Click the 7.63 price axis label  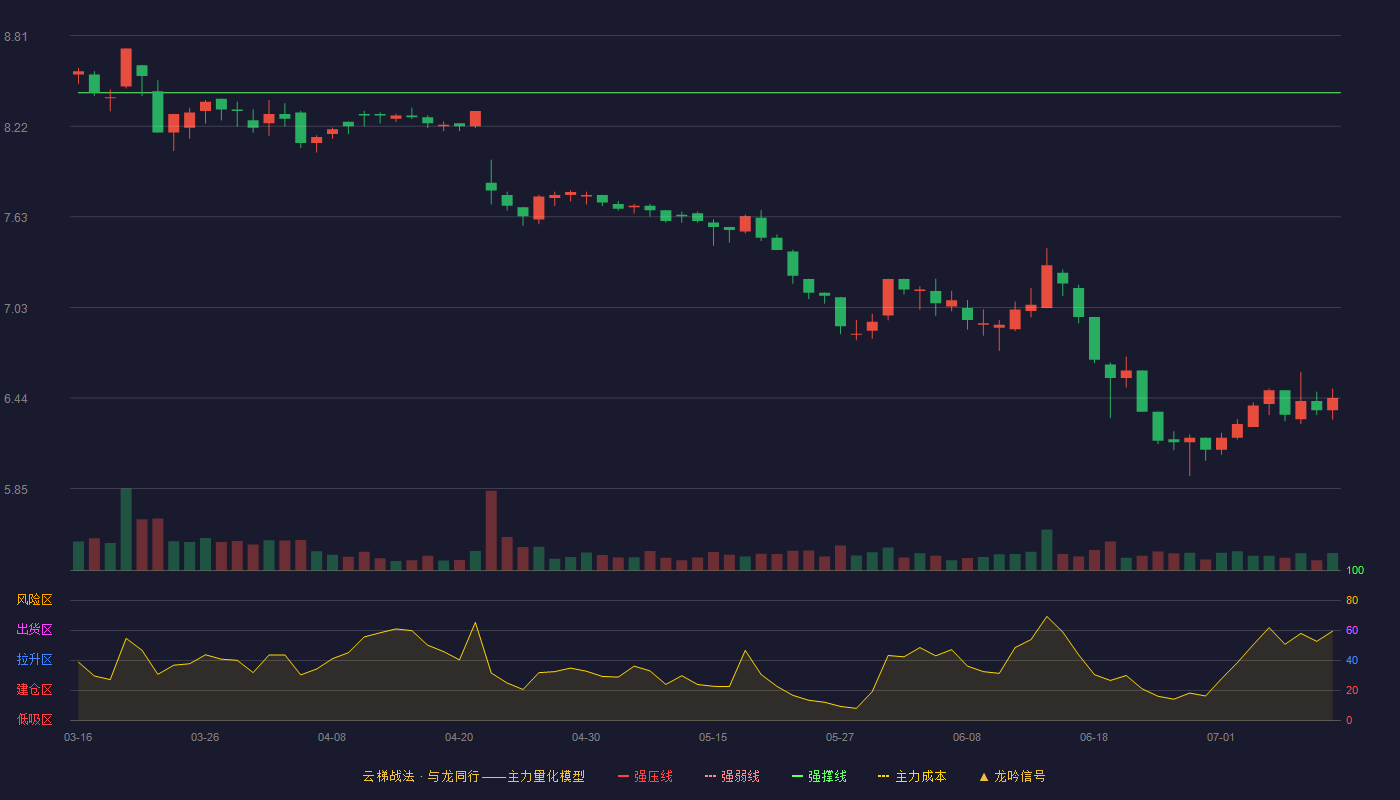(16, 218)
